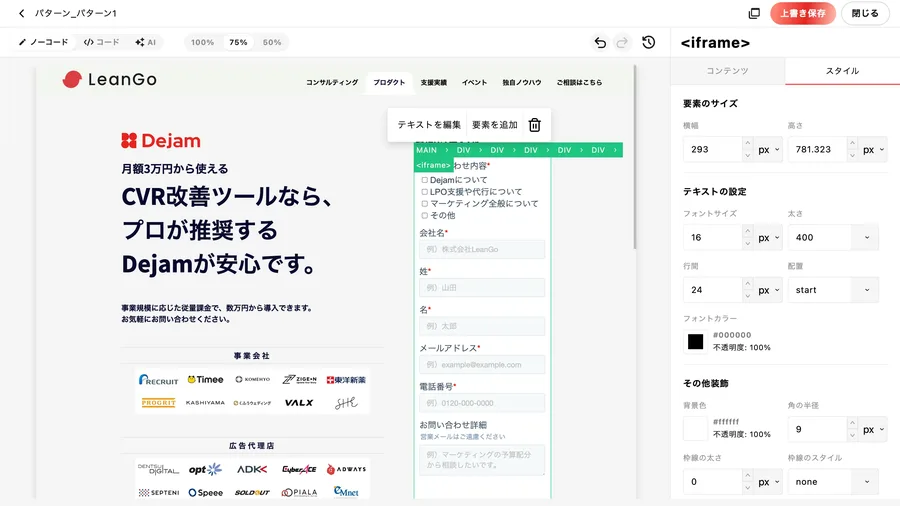Open the コンテンツ tab
Image resolution: width=900 pixels, height=506 pixels.
(727, 71)
